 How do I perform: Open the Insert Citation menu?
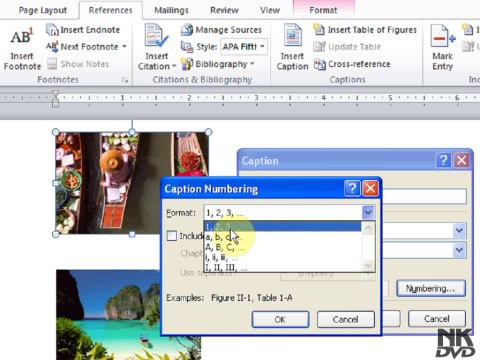click(x=157, y=47)
